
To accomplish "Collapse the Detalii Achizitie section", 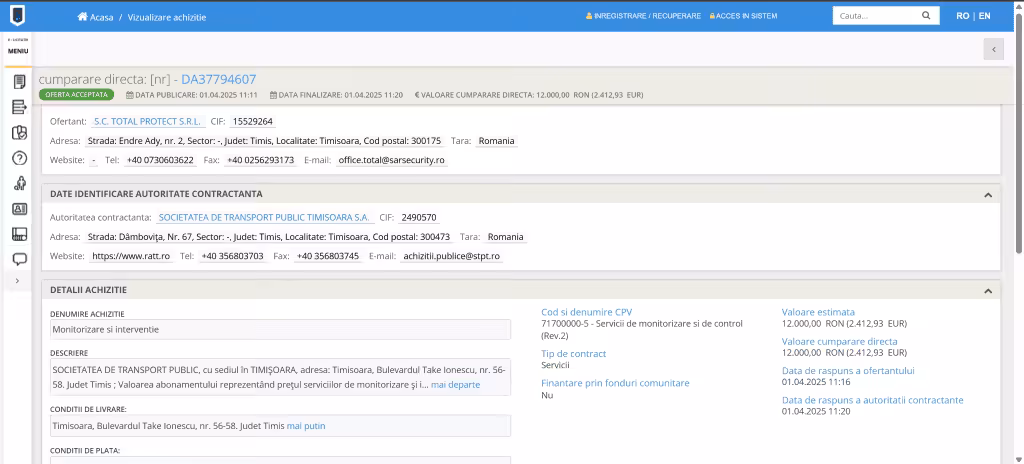I will (x=988, y=291).
